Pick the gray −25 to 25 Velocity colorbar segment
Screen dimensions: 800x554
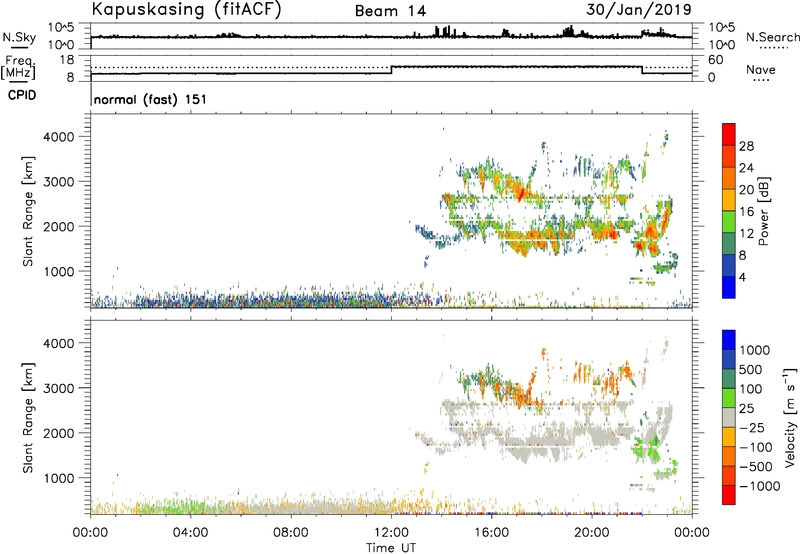pyautogui.click(x=729, y=417)
